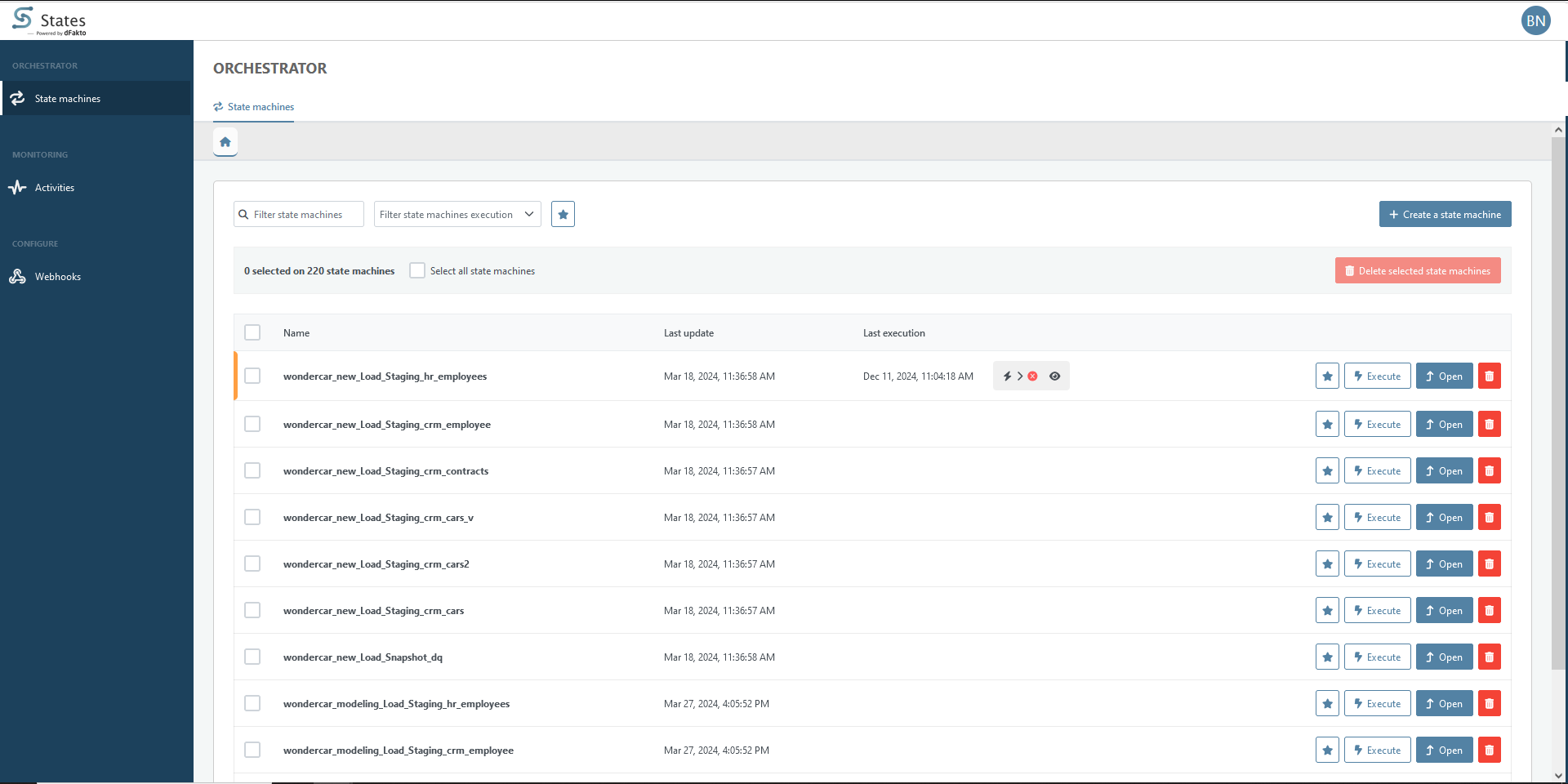Open the BN user avatar

coord(1535,20)
